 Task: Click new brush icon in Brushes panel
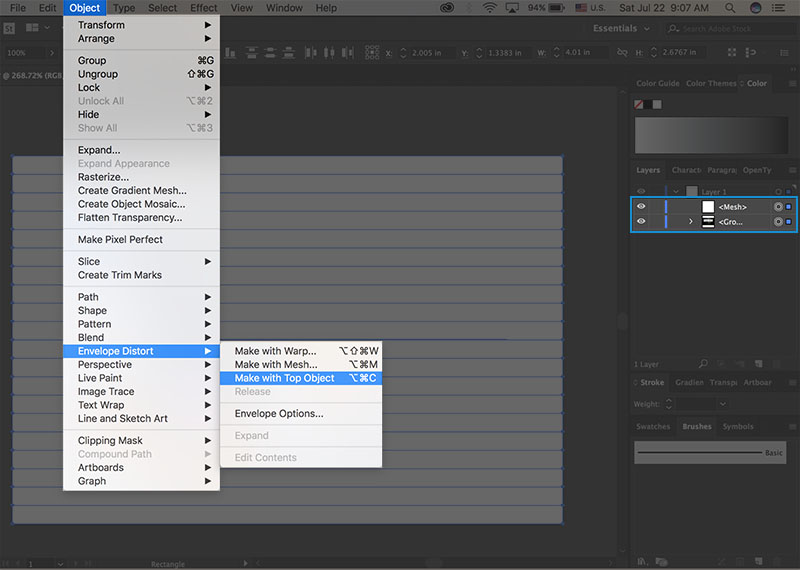click(759, 561)
